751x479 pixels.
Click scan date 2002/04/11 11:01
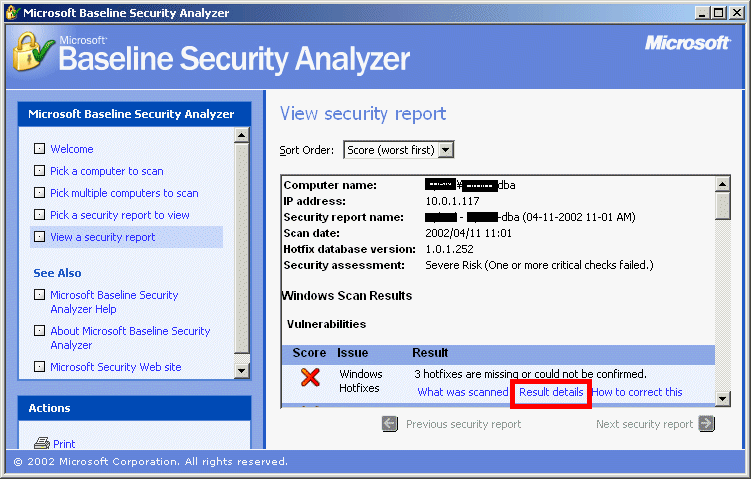coord(468,233)
